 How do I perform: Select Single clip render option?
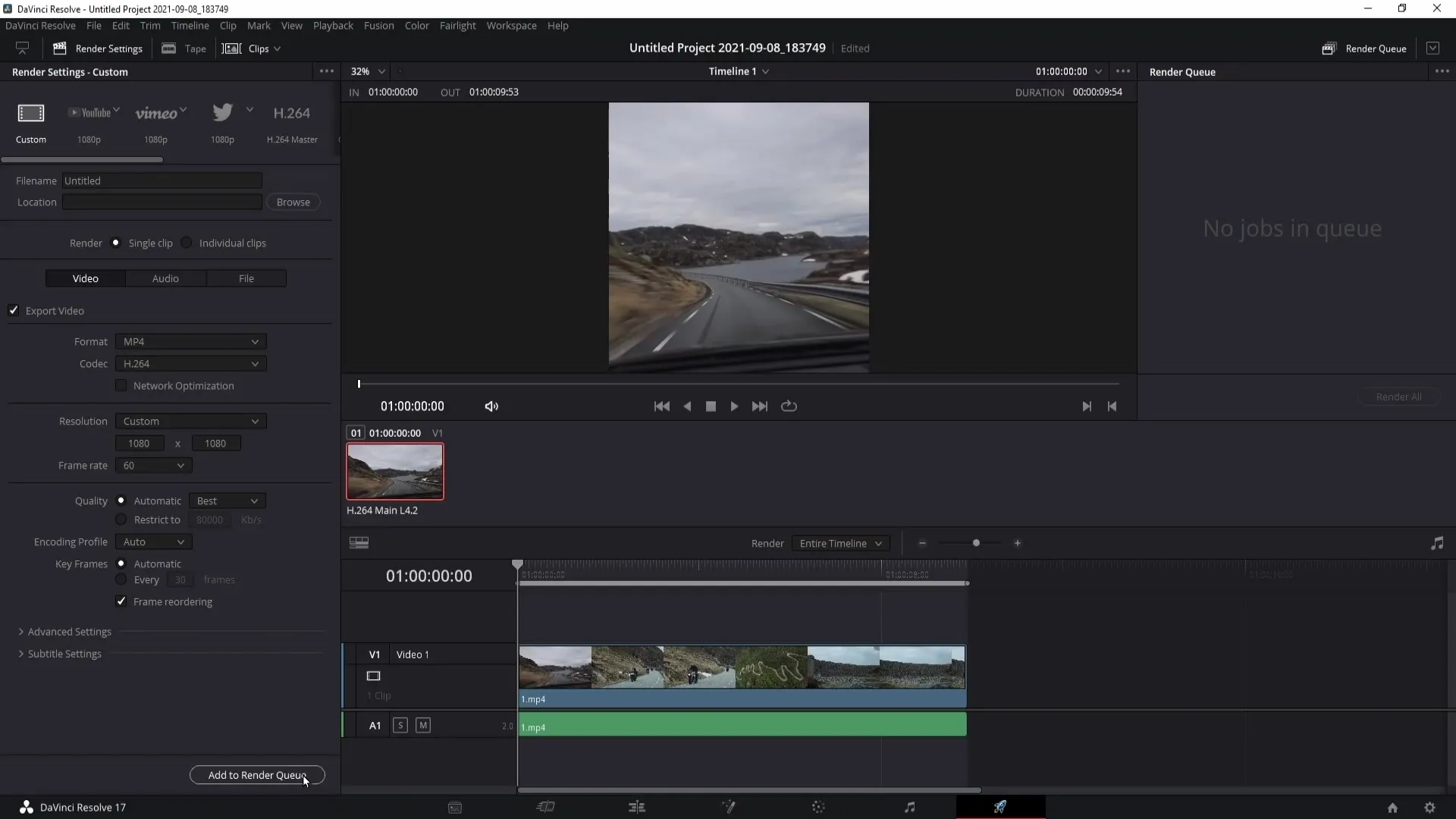115,243
